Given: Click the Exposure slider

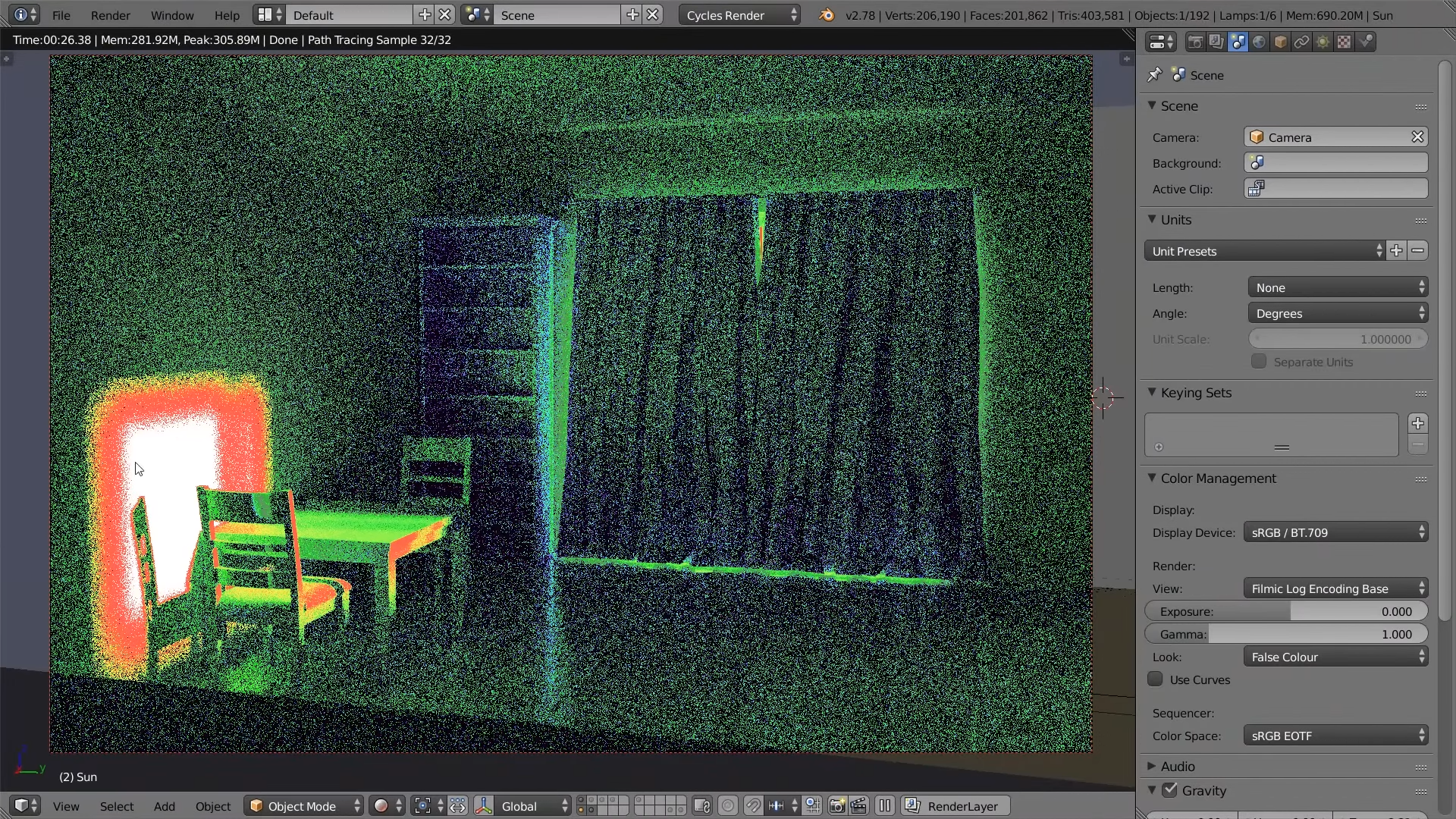Looking at the screenshot, I should coord(1286,611).
